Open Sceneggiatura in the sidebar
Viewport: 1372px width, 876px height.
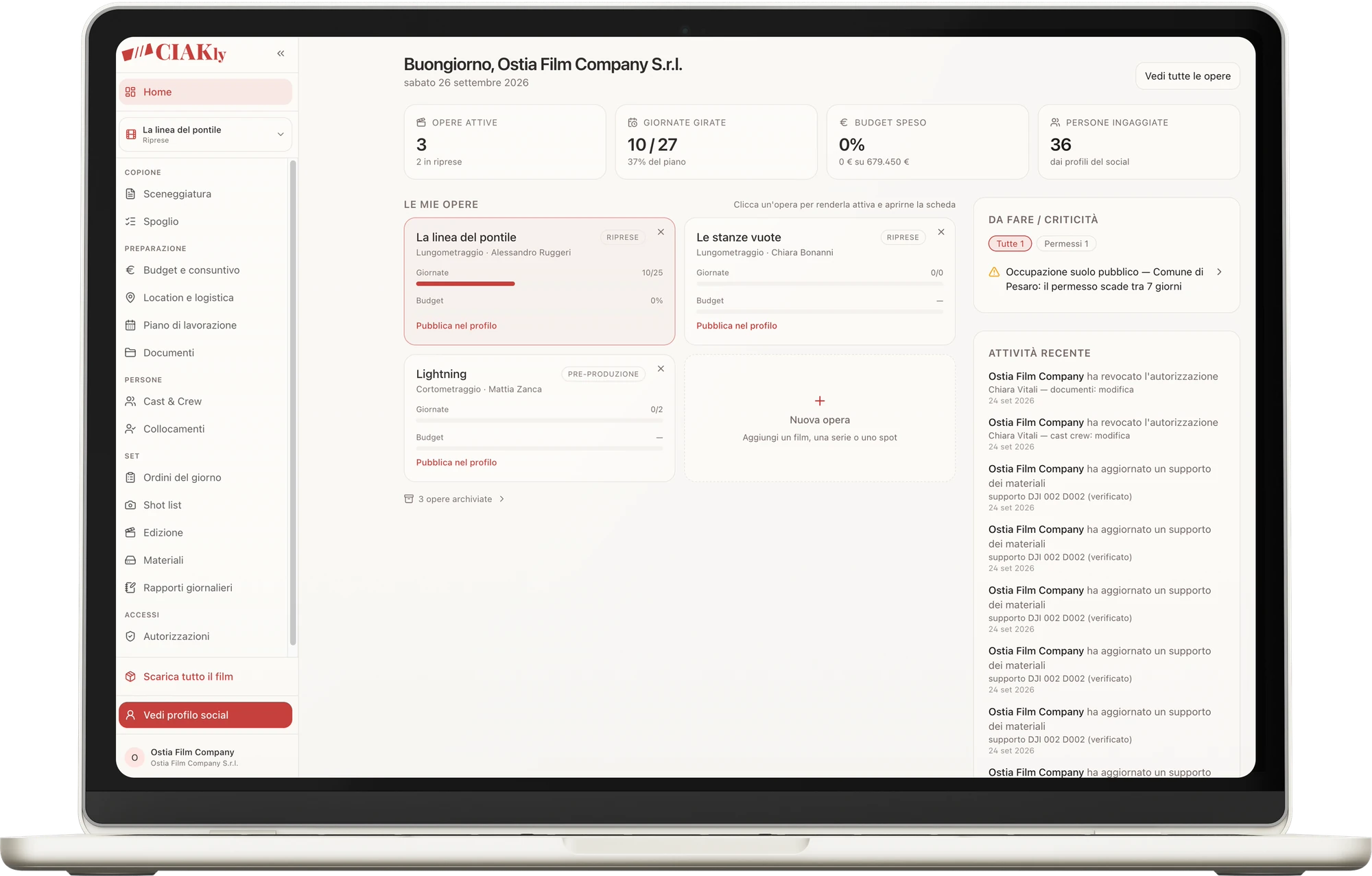pyautogui.click(x=204, y=194)
